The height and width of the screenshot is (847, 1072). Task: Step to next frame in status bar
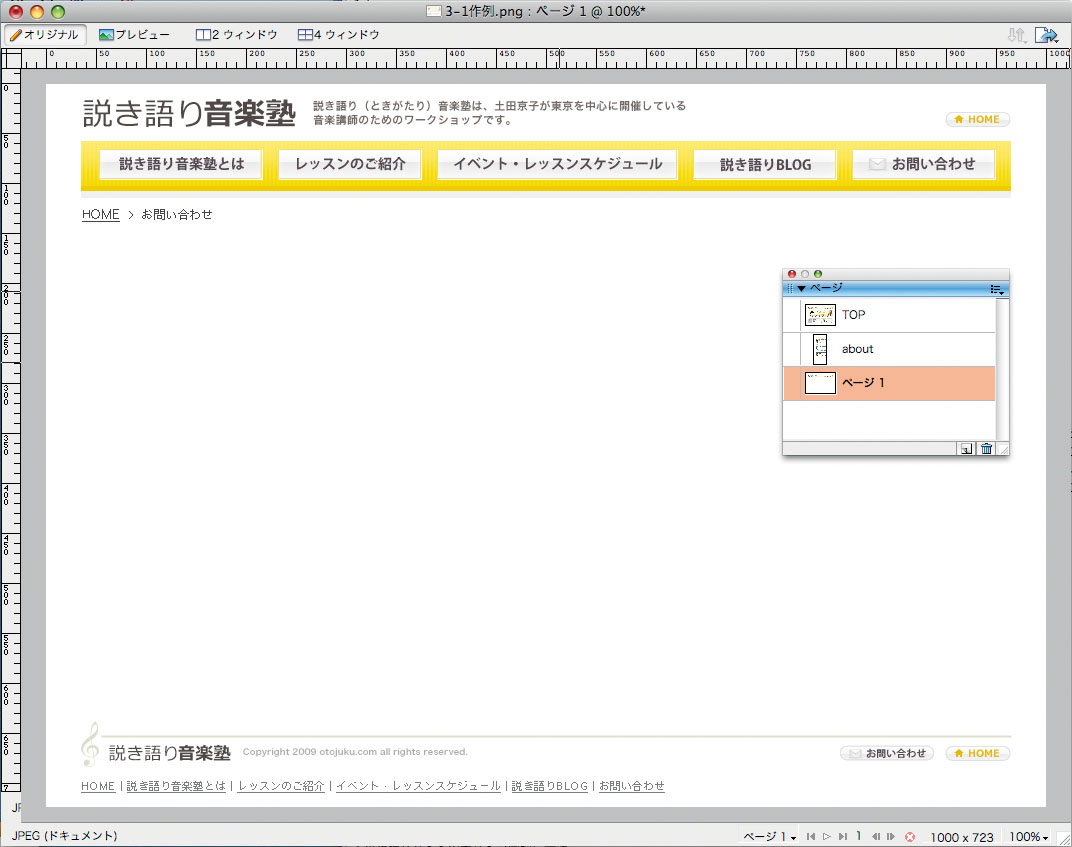tap(890, 837)
